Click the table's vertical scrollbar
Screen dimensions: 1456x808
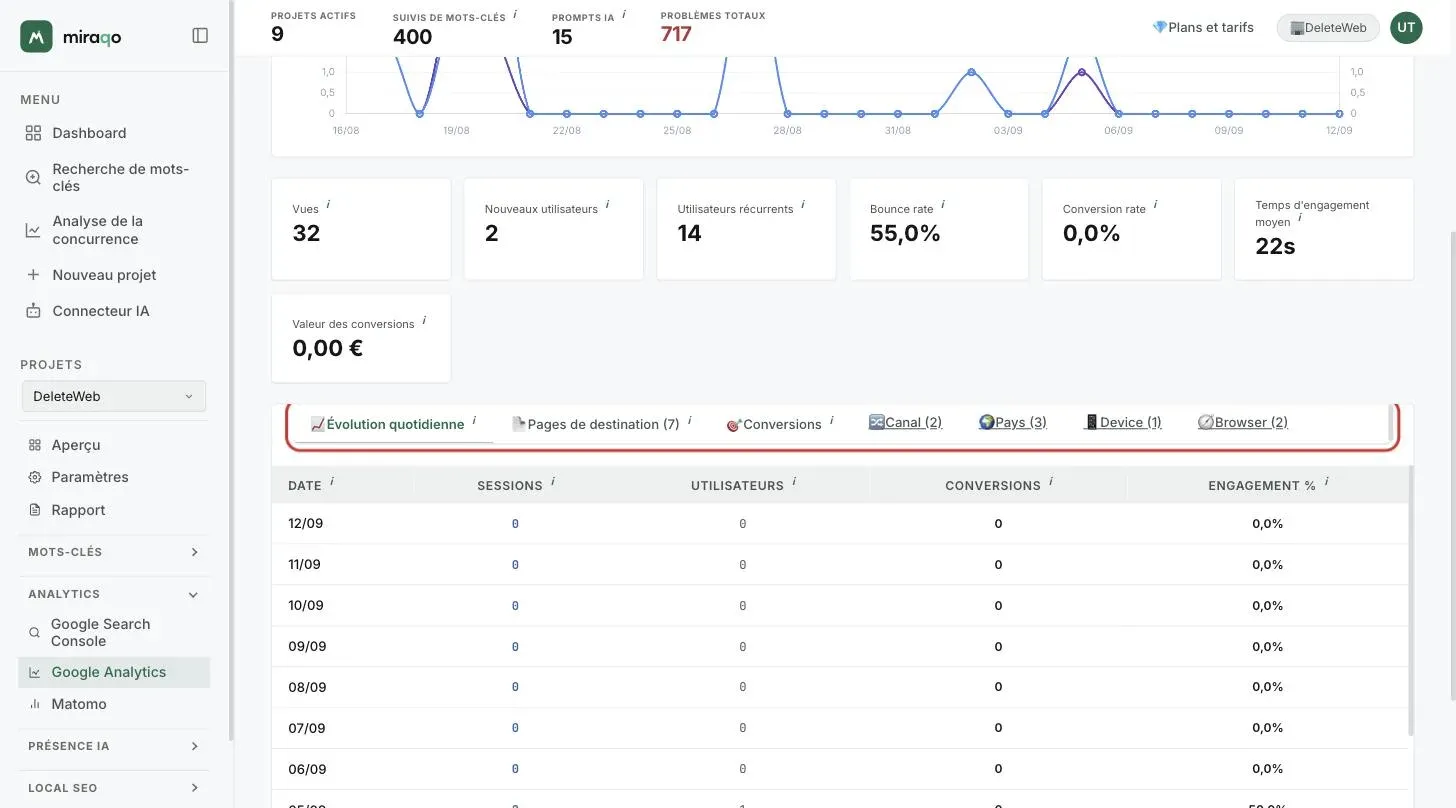pos(1411,600)
